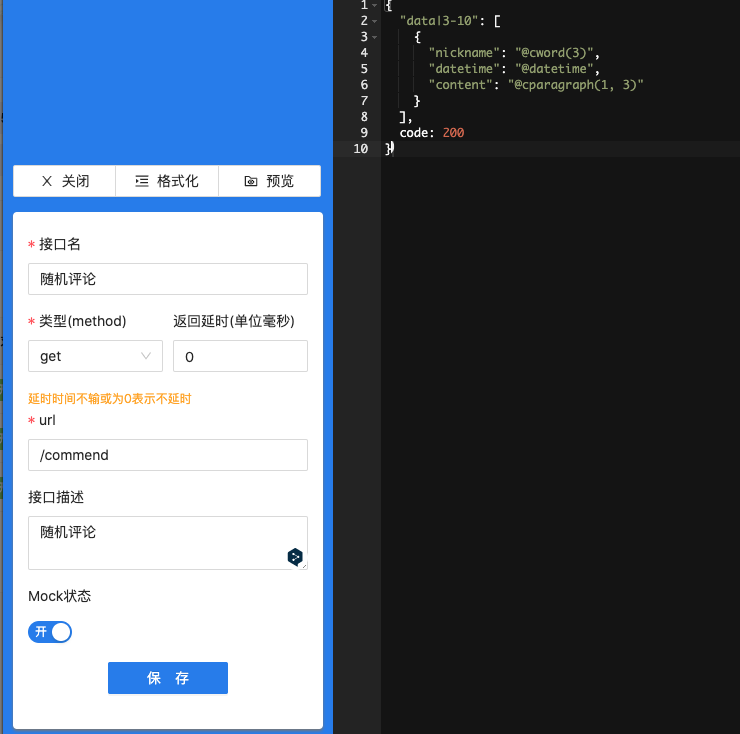Image resolution: width=740 pixels, height=734 pixels.
Task: Click the hexagon extension icon in textarea
Action: [295, 557]
